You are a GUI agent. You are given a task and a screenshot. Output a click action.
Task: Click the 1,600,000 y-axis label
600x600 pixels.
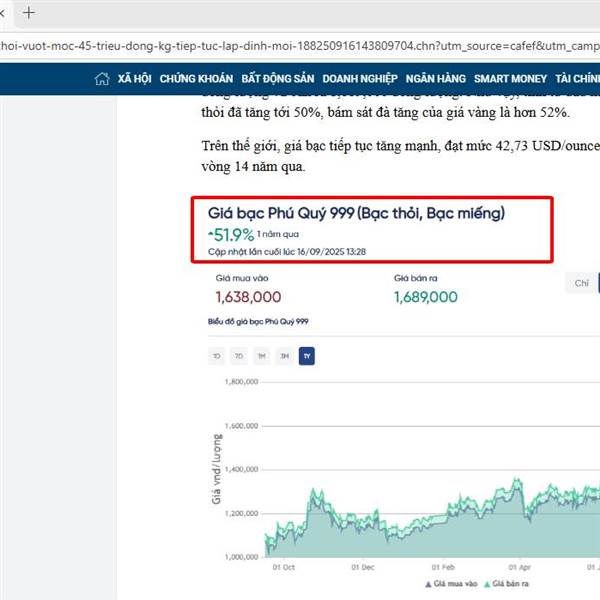tap(241, 426)
